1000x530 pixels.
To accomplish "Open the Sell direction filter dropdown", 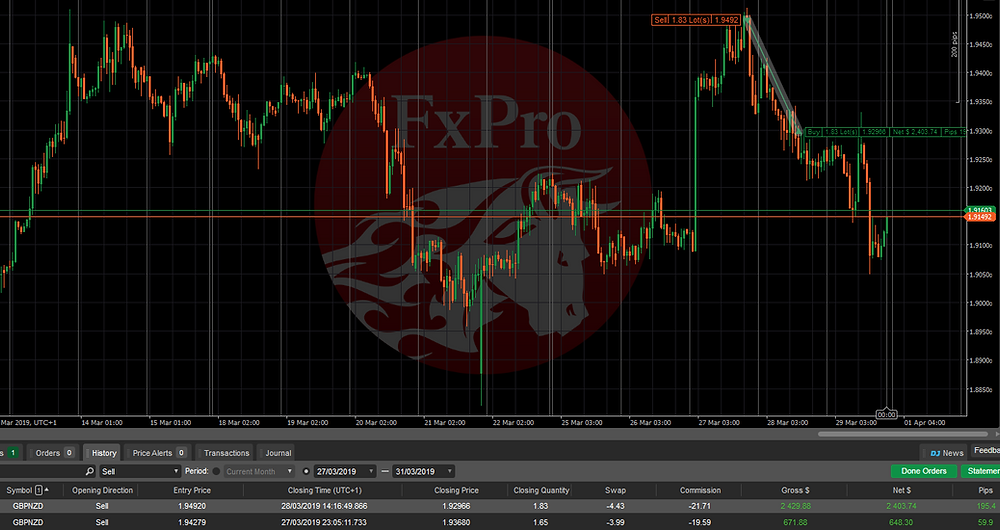I will [140, 471].
